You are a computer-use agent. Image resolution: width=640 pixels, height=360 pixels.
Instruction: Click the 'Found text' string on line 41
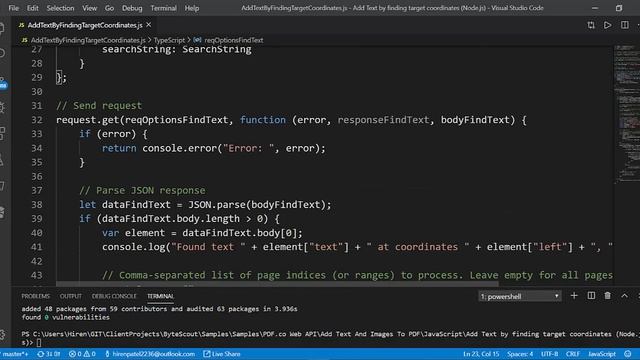pyautogui.click(x=209, y=247)
